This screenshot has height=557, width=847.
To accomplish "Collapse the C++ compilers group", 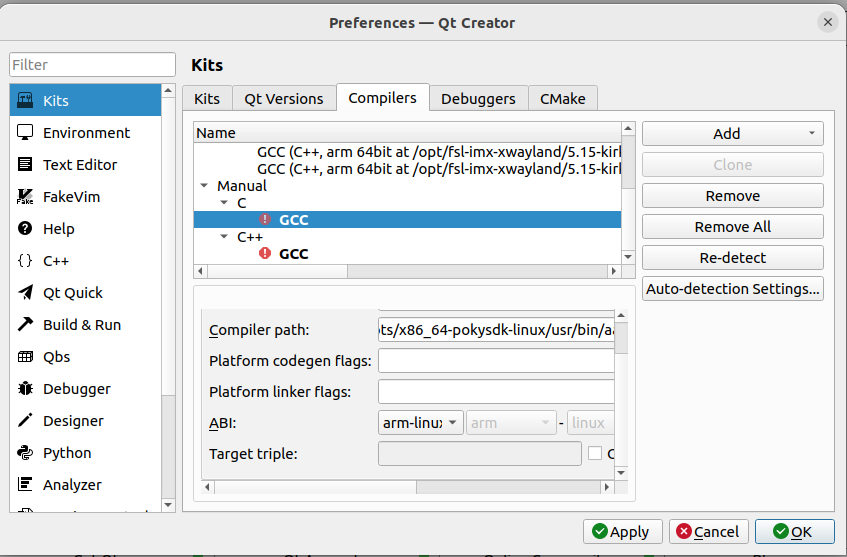I will 224,237.
